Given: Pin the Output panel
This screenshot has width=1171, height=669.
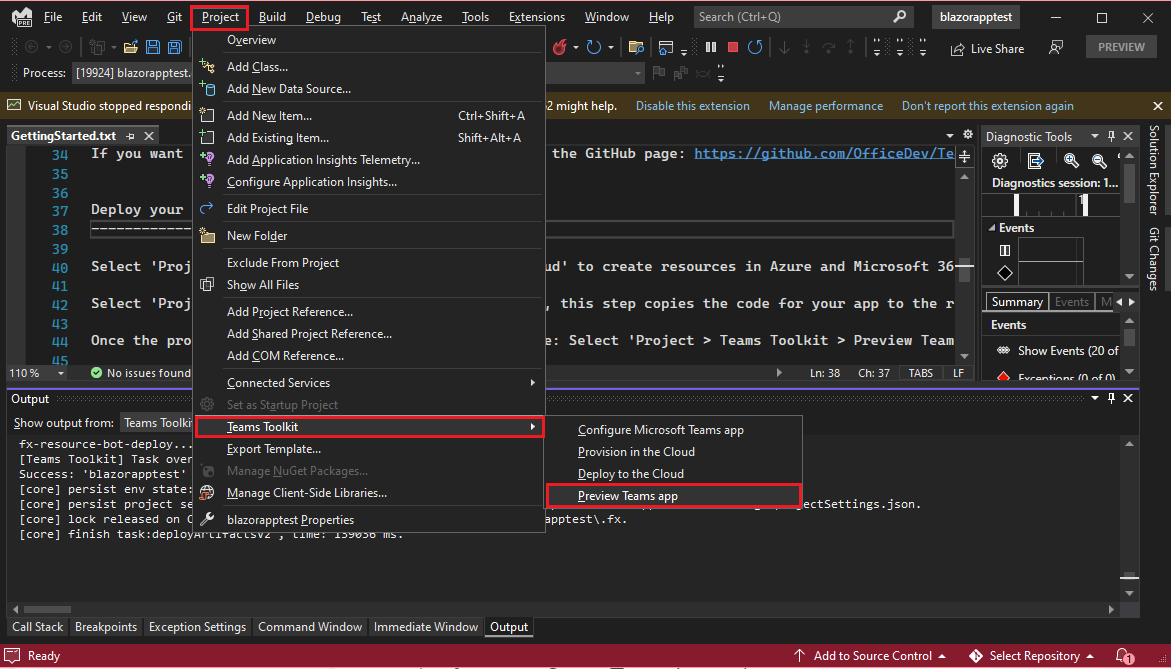Looking at the screenshot, I should click(x=1111, y=399).
